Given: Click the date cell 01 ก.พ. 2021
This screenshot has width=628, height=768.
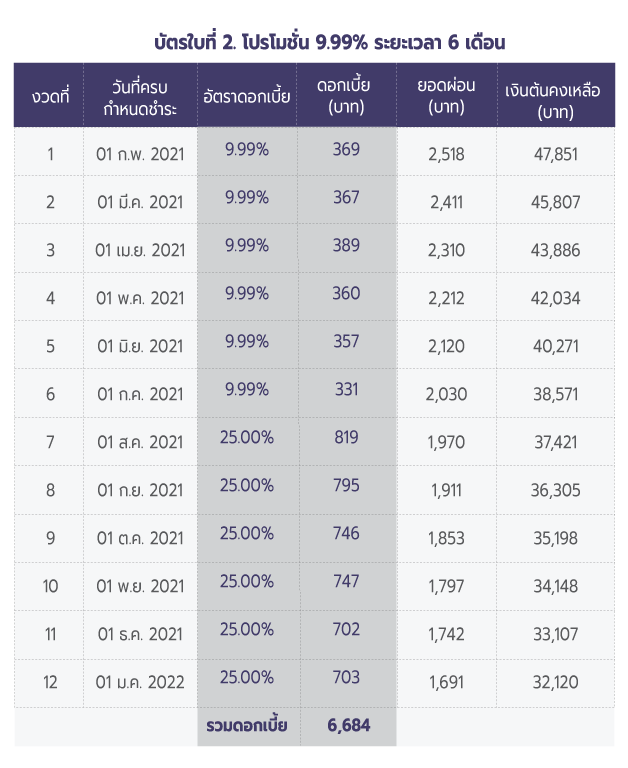Looking at the screenshot, I should 140,154.
